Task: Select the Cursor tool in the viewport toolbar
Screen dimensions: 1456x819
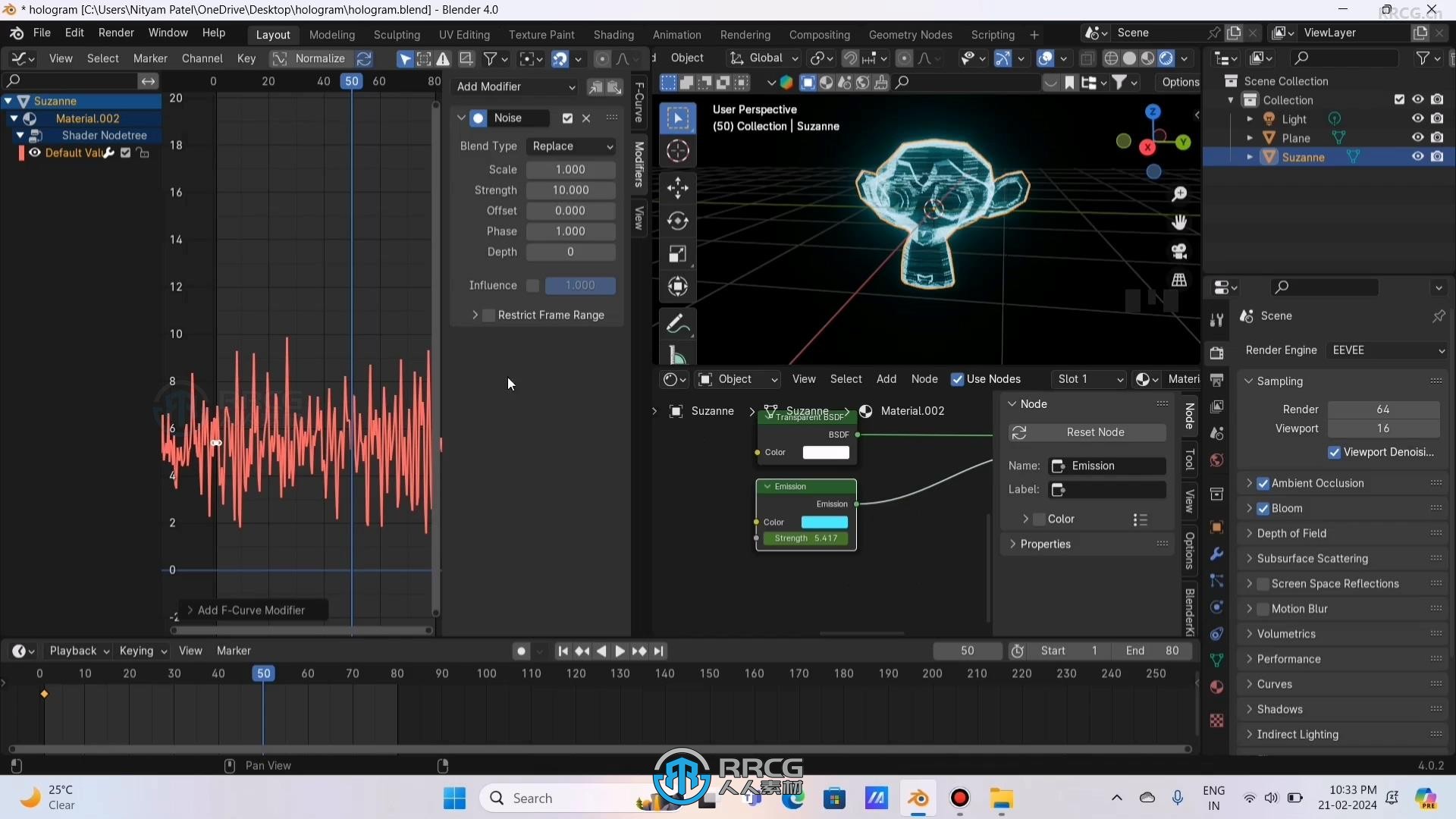Action: point(678,151)
